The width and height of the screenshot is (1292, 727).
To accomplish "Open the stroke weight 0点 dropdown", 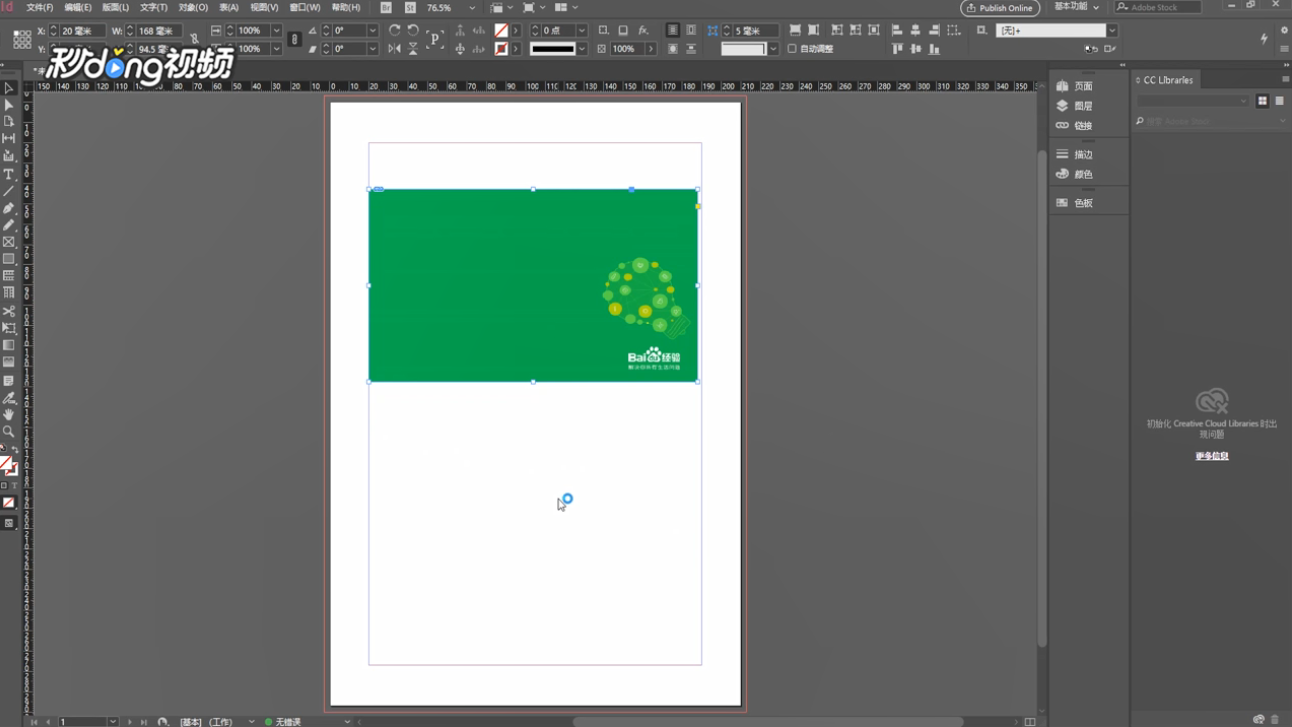I will [x=582, y=31].
